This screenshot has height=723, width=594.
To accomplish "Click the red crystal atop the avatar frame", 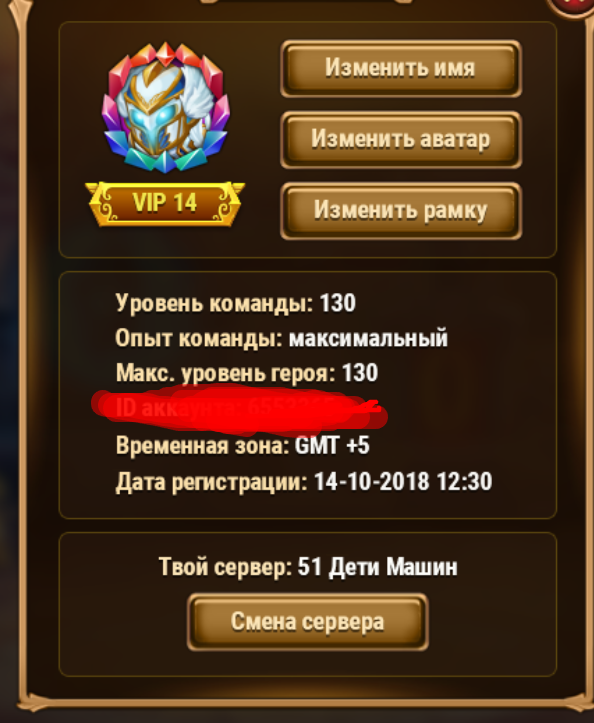I will pyautogui.click(x=165, y=54).
